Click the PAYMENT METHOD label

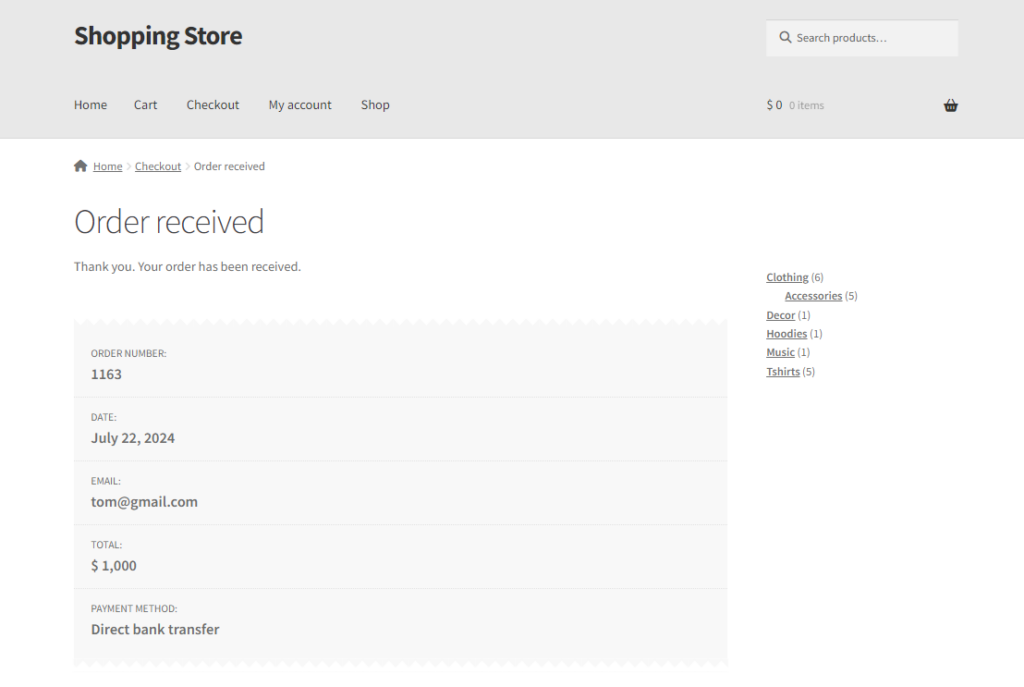pos(134,609)
